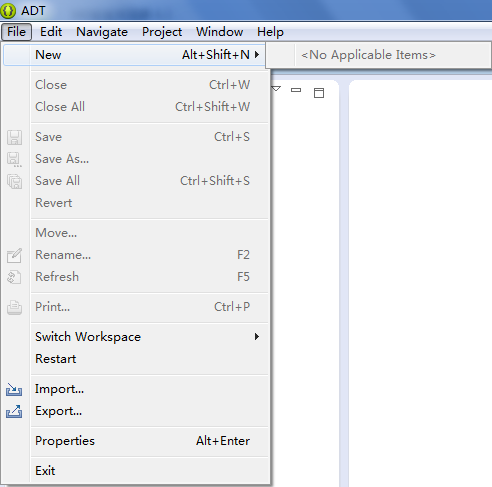Click the Alt+Shift+N shortcut text
Image resolution: width=492 pixels, height=487 pixels.
click(x=216, y=54)
